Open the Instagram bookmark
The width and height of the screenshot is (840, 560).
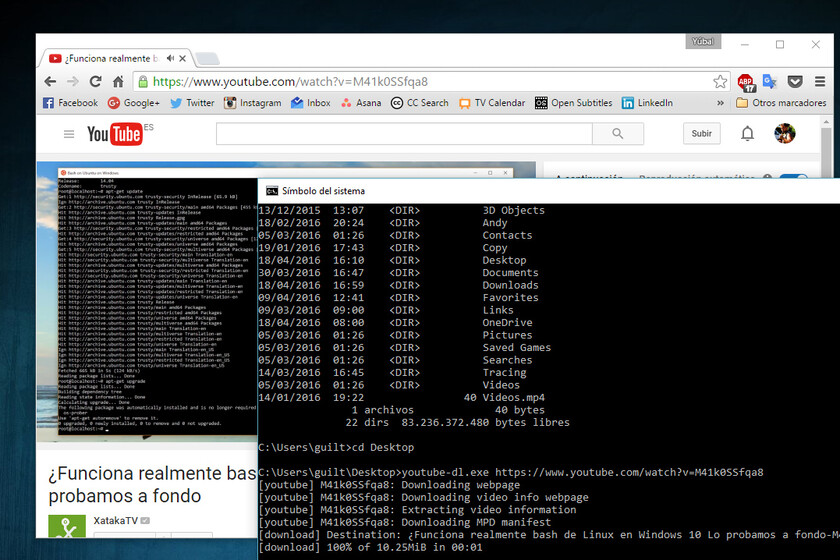tap(252, 103)
